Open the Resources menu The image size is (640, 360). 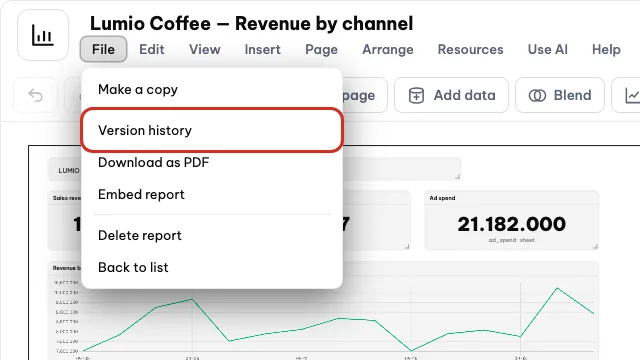[470, 49]
